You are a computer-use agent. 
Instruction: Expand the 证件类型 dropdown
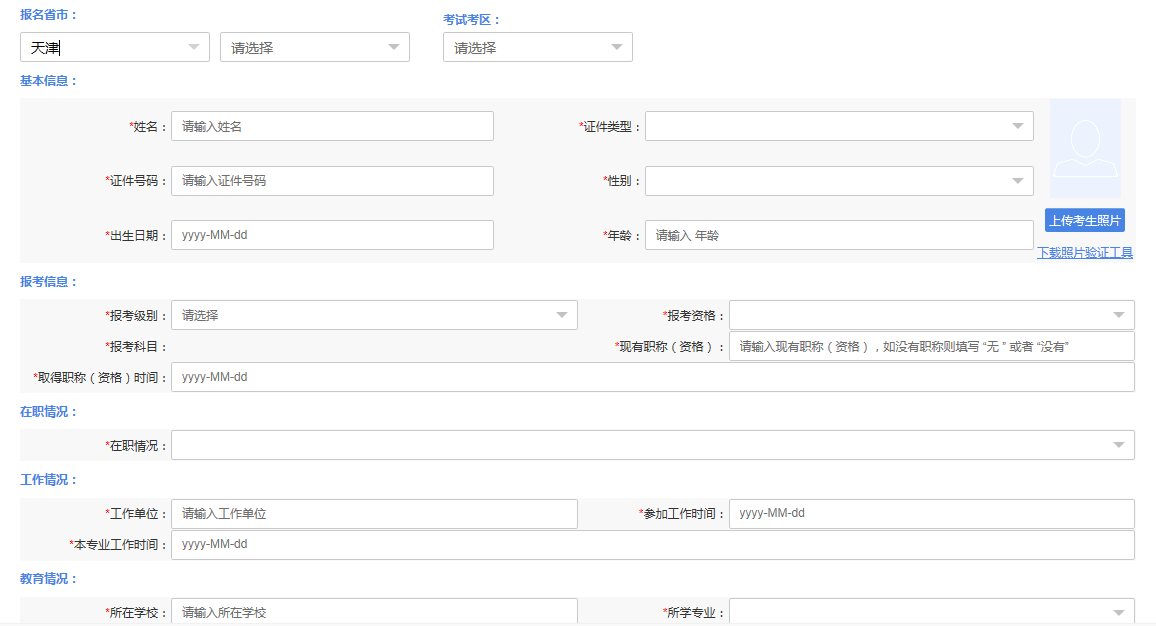click(839, 126)
